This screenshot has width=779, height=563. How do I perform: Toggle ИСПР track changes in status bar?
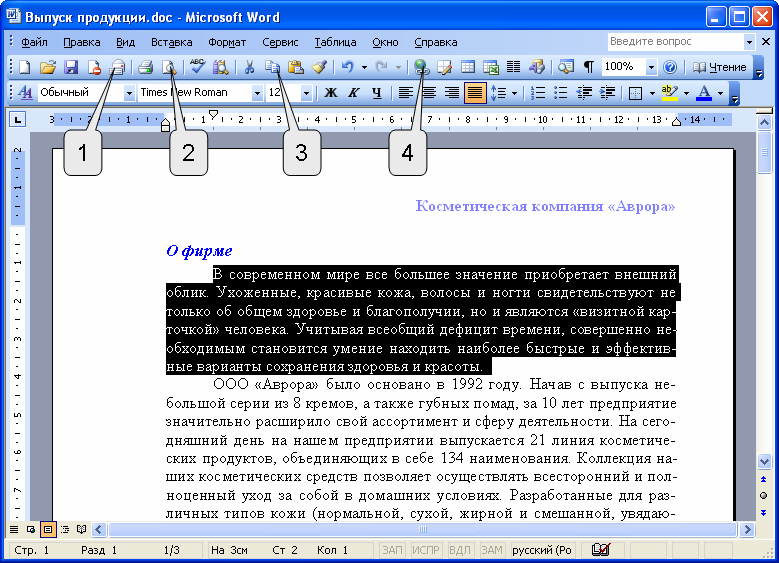click(x=426, y=550)
